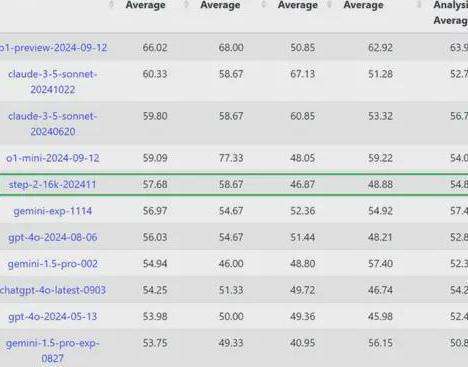Open the gpt-4o-2024-05-13 model link
The image size is (468, 367).
point(53,316)
